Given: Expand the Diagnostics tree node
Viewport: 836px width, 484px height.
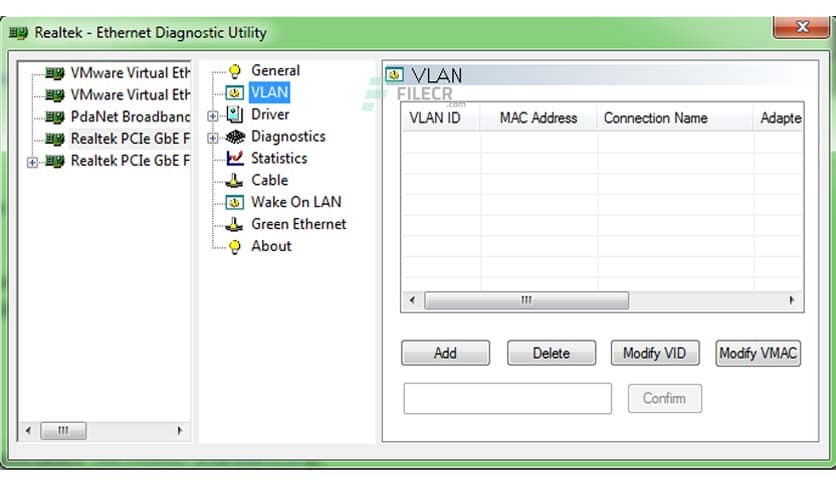Looking at the screenshot, I should point(212,138).
